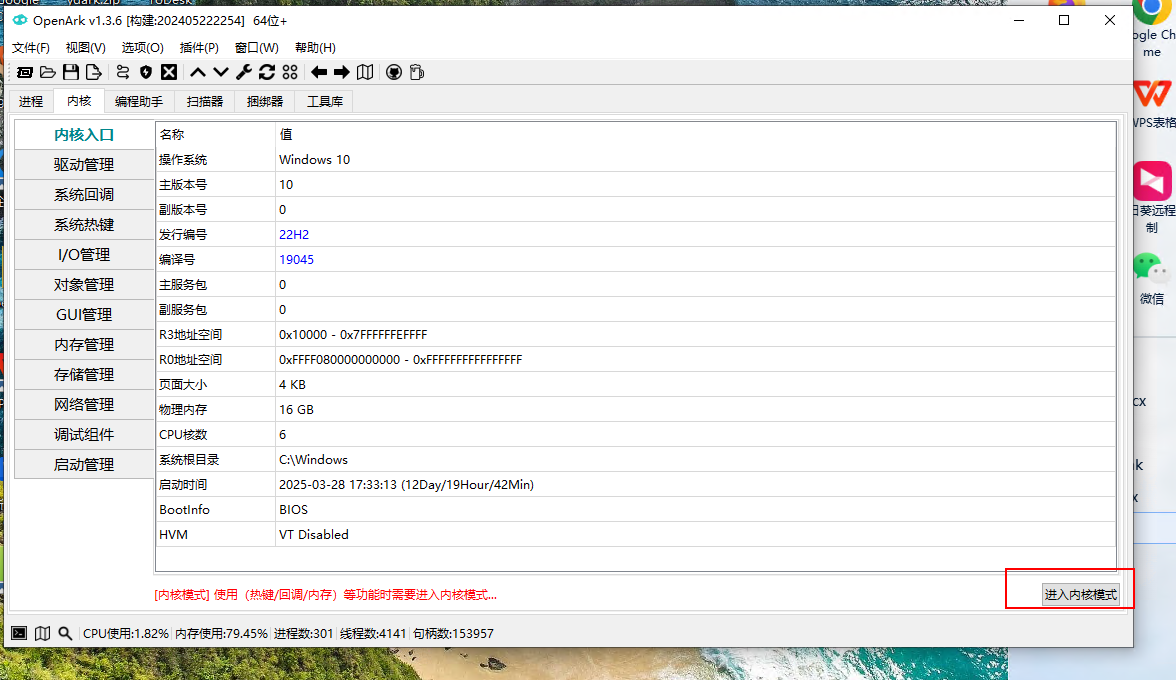Click the circular refresh arrows icon
Image resolution: width=1176 pixels, height=680 pixels.
pos(267,72)
